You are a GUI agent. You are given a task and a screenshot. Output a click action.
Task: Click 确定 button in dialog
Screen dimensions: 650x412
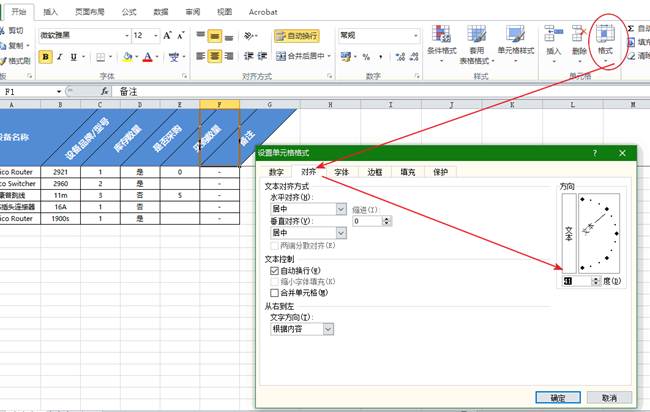pyautogui.click(x=558, y=398)
